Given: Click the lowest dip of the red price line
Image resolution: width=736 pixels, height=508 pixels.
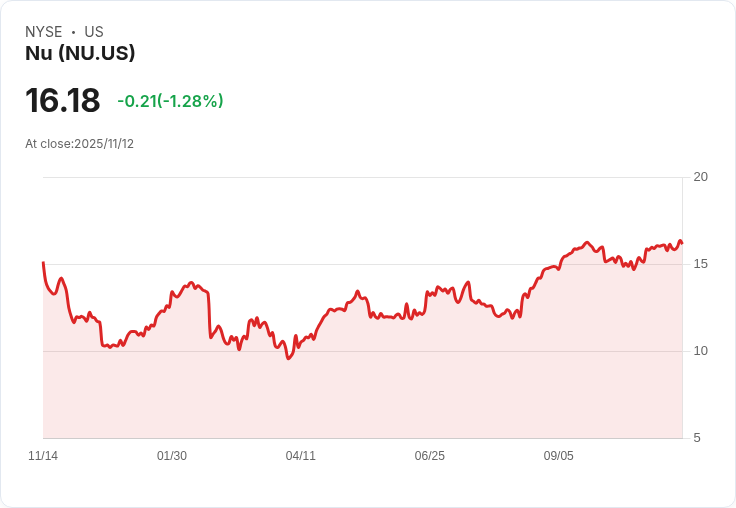Looking at the screenshot, I should pos(288,358).
